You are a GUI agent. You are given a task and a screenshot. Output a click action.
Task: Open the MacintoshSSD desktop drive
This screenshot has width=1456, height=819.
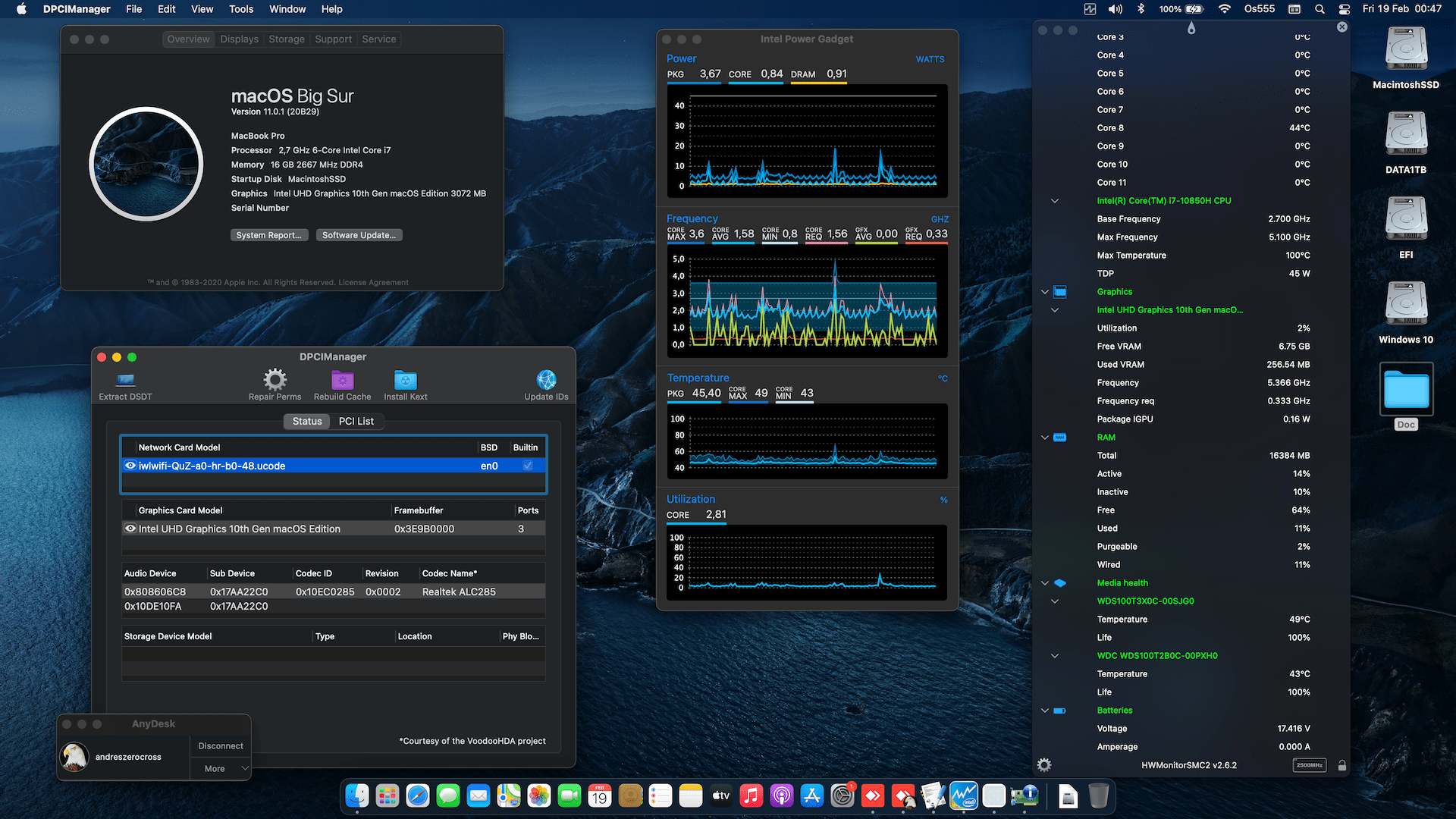[1406, 49]
